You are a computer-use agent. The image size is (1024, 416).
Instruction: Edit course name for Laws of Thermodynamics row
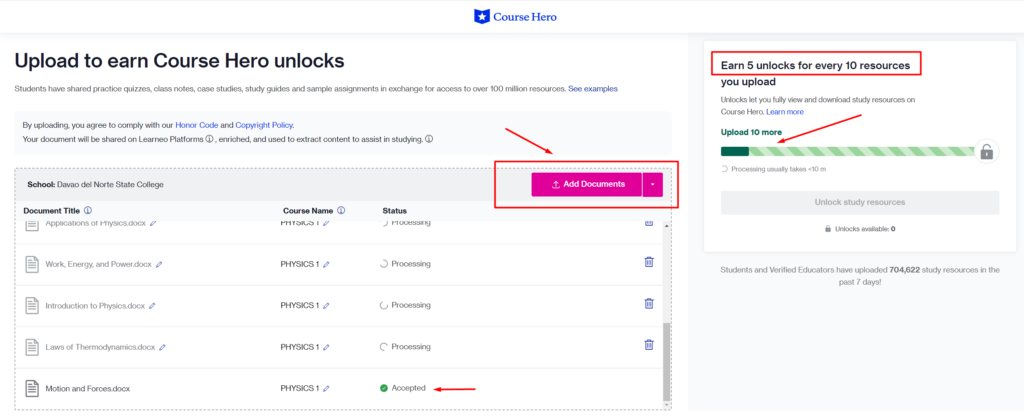(326, 347)
